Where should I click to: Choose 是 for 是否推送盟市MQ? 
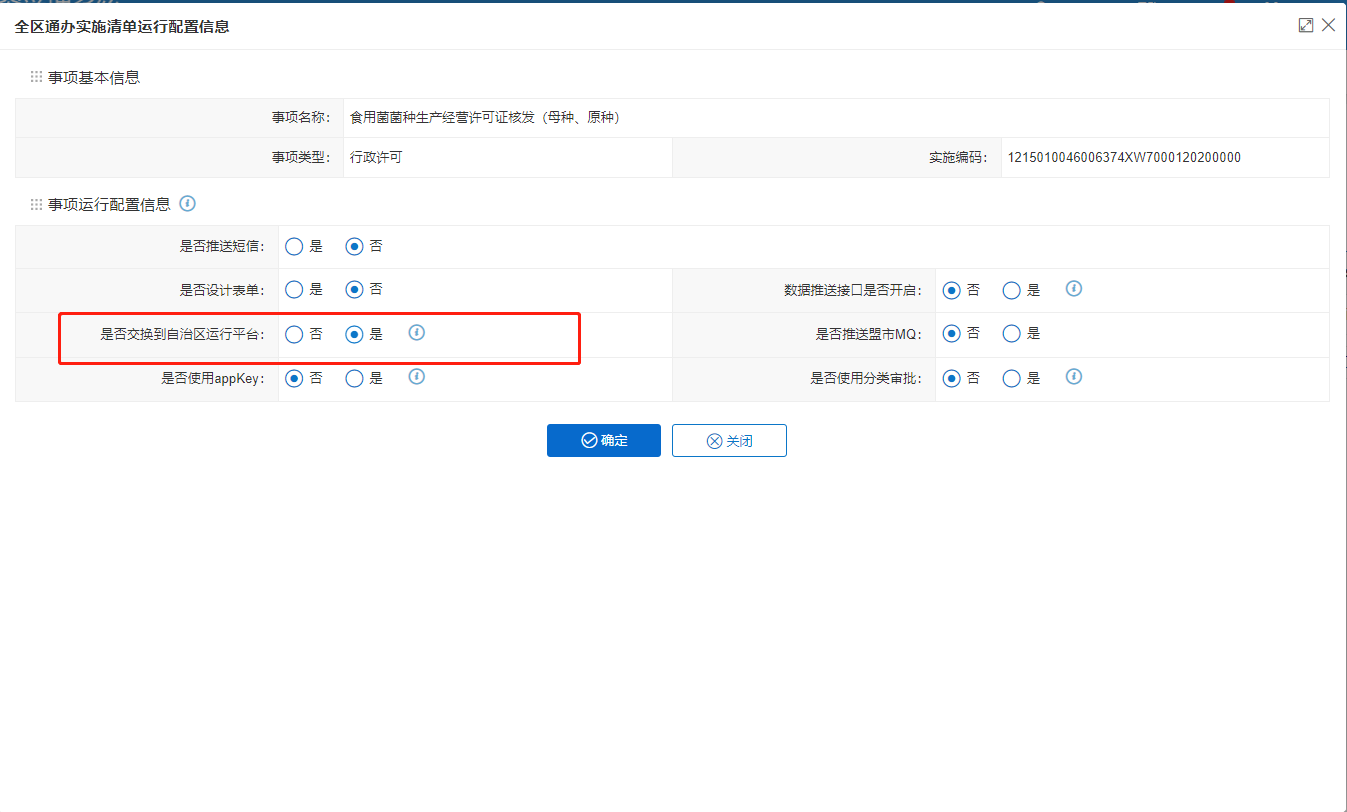coord(1011,334)
